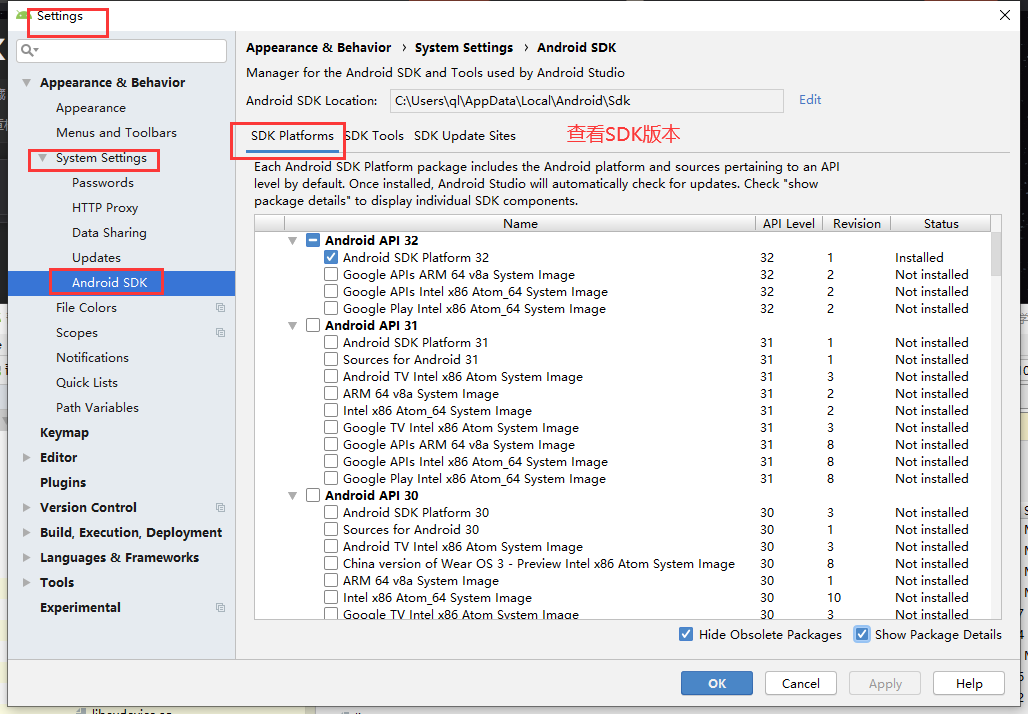Click Appearance & Behavior breadcrumb
The image size is (1028, 714).
click(318, 48)
